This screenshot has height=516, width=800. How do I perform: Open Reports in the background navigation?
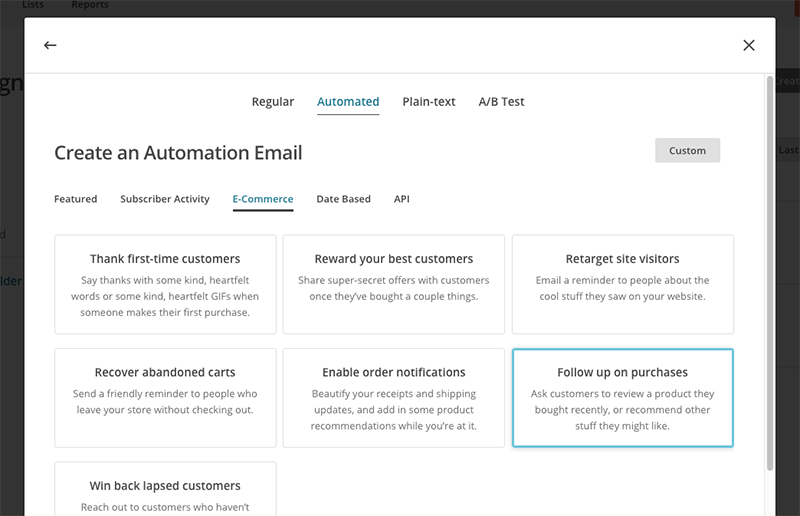(x=90, y=5)
